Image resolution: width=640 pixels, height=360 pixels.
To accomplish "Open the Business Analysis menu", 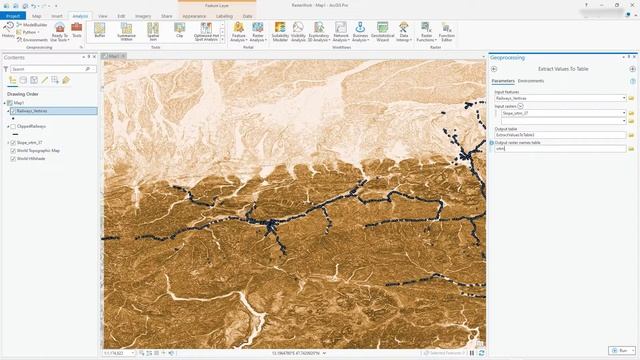I will click(x=360, y=32).
